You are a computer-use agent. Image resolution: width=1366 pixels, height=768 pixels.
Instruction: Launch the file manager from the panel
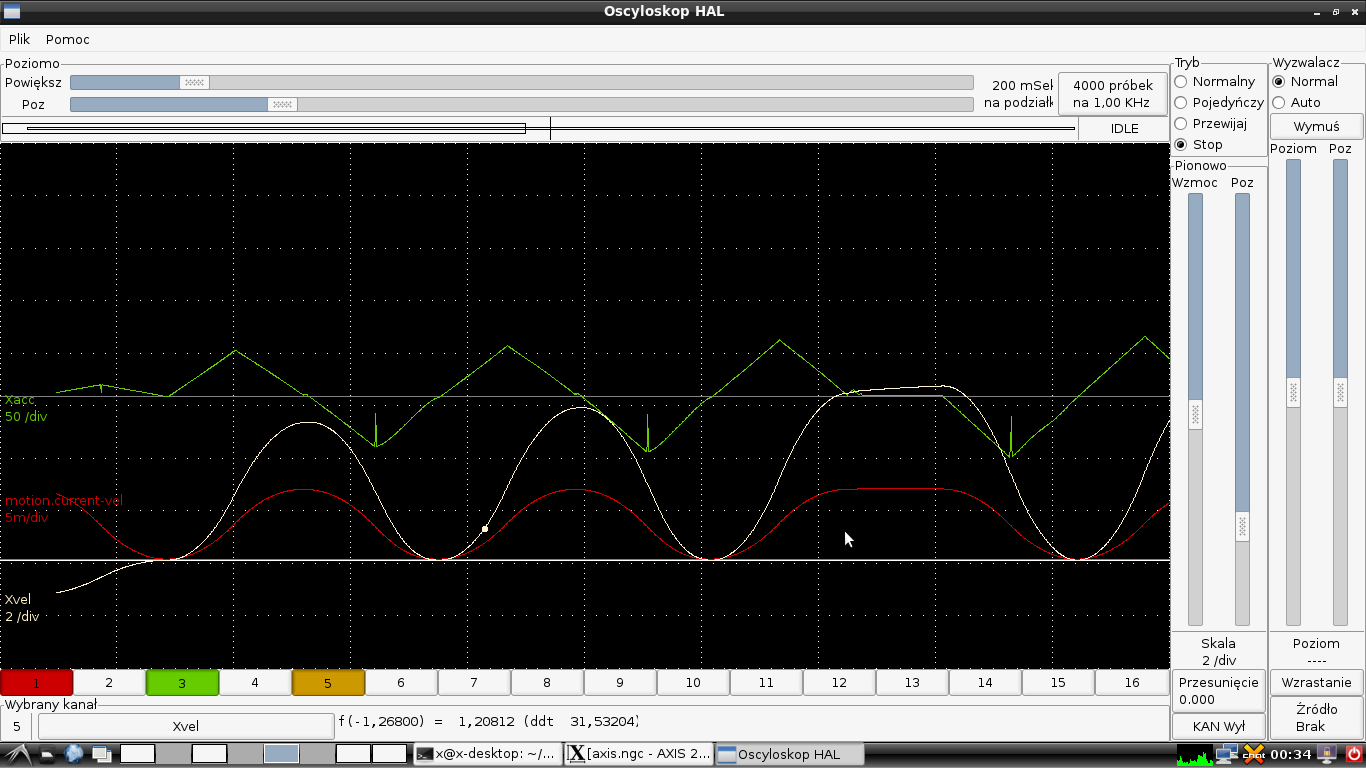[48, 754]
